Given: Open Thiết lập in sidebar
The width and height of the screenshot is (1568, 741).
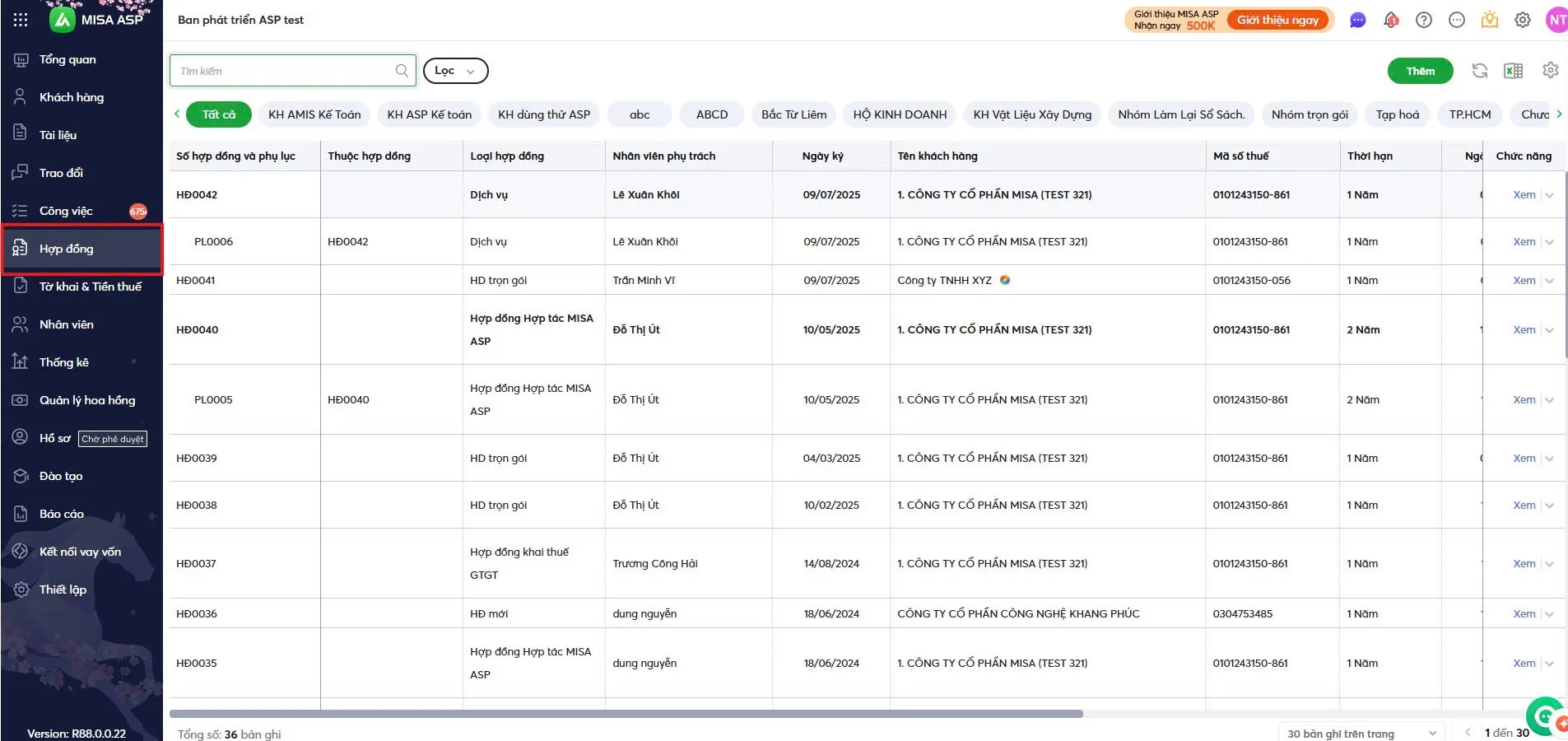Looking at the screenshot, I should pos(81,590).
